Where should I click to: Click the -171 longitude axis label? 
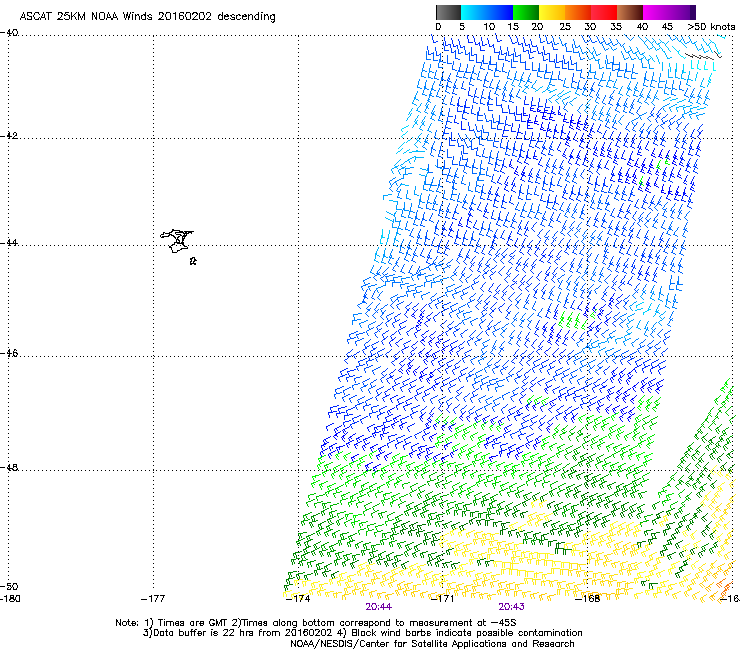(442, 599)
